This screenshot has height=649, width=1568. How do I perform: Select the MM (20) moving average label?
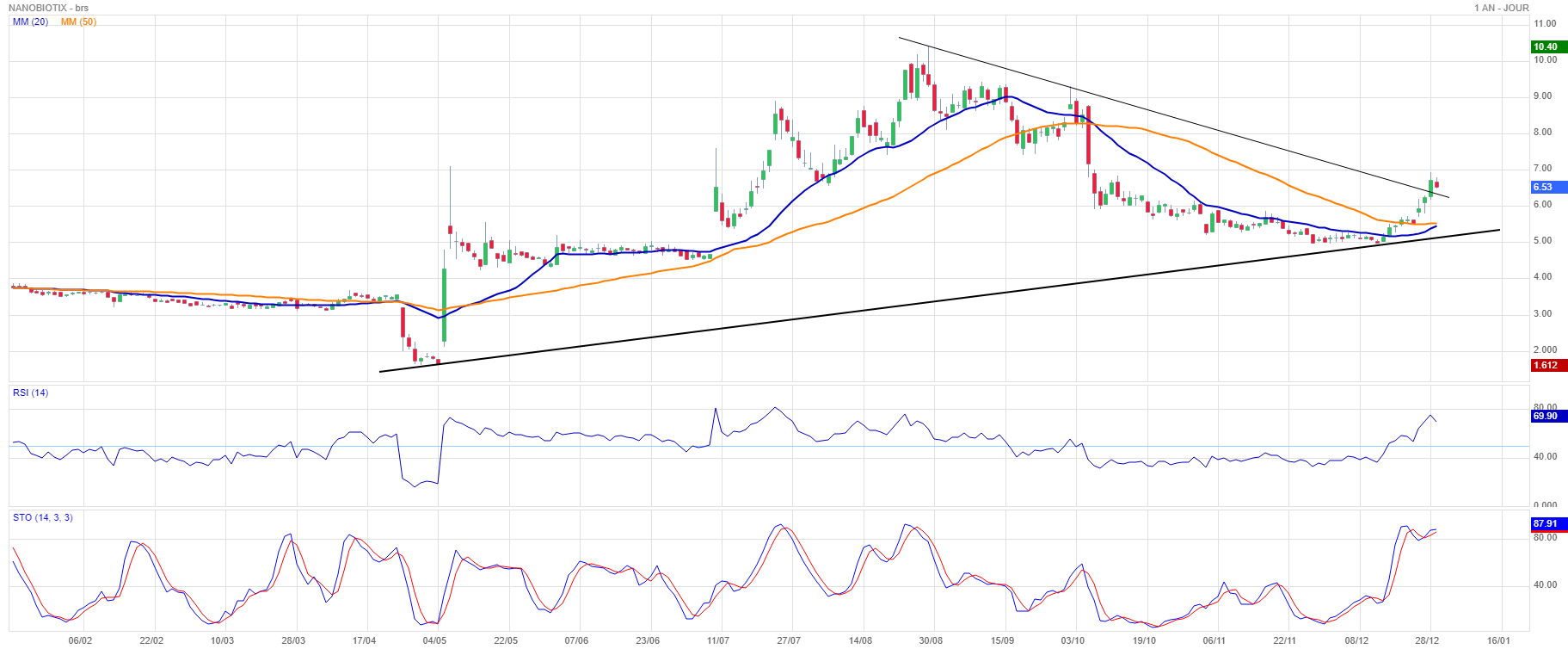31,22
